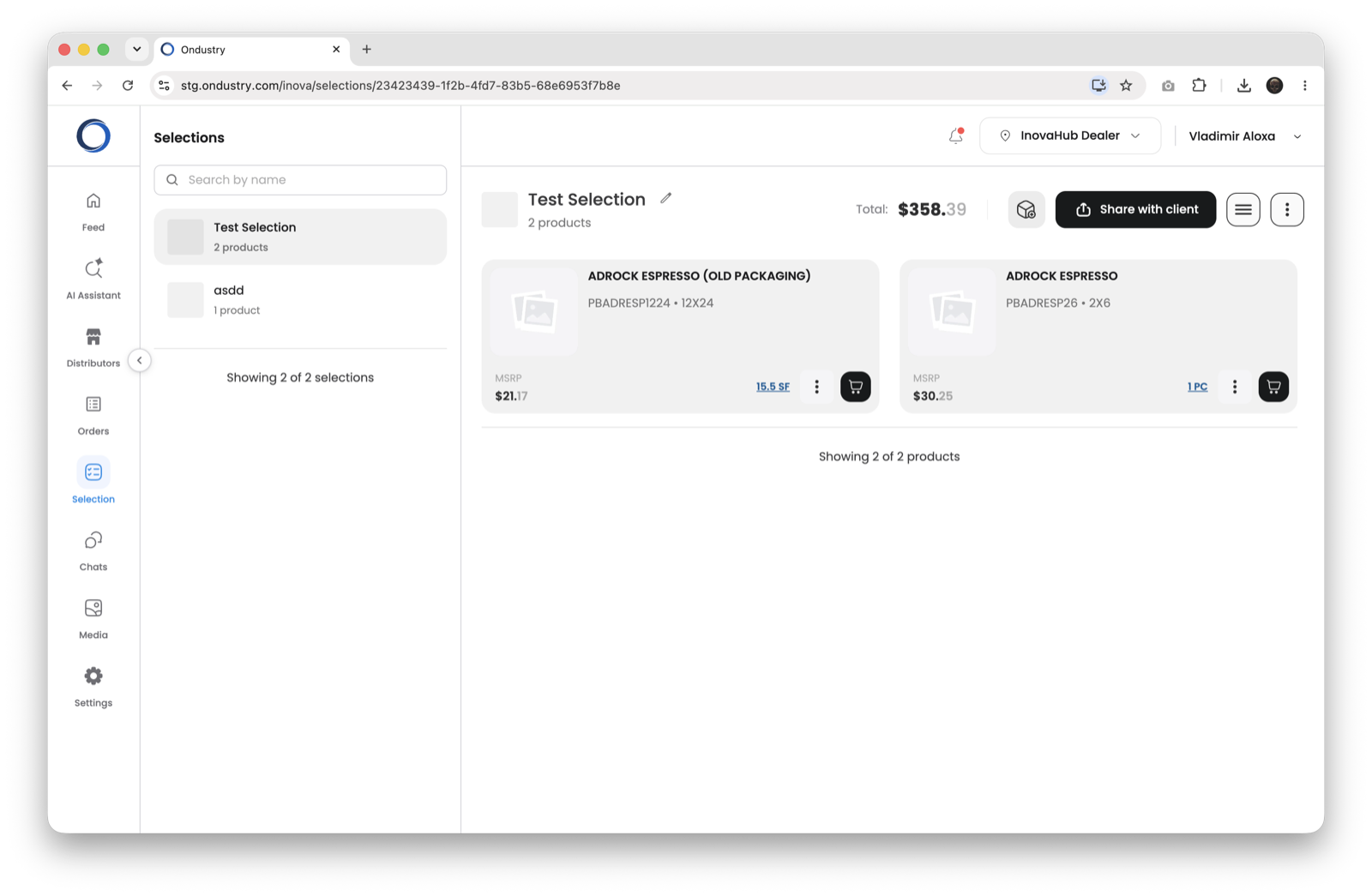
Task: Open the Orders section
Action: (x=93, y=415)
